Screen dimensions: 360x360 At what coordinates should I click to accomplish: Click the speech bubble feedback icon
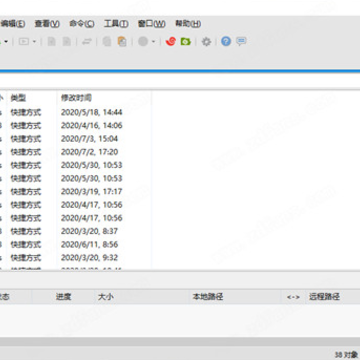tap(241, 42)
